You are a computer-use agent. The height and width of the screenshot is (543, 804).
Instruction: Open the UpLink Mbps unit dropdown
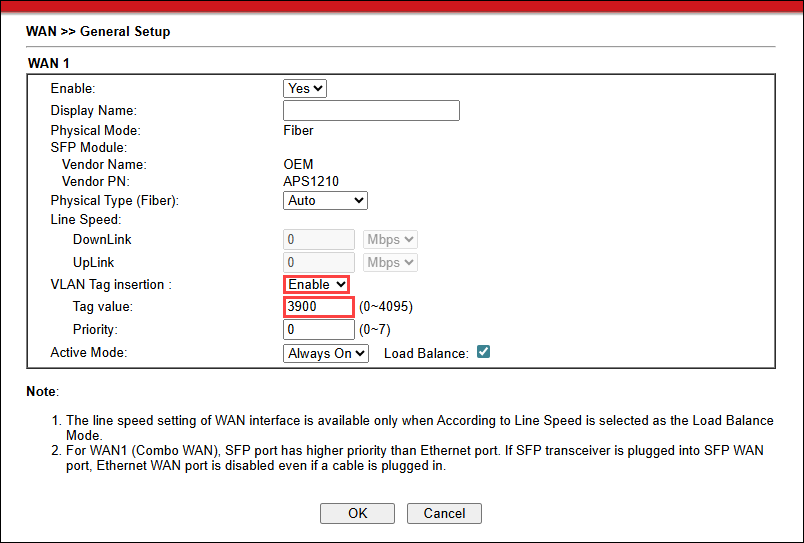tap(390, 263)
